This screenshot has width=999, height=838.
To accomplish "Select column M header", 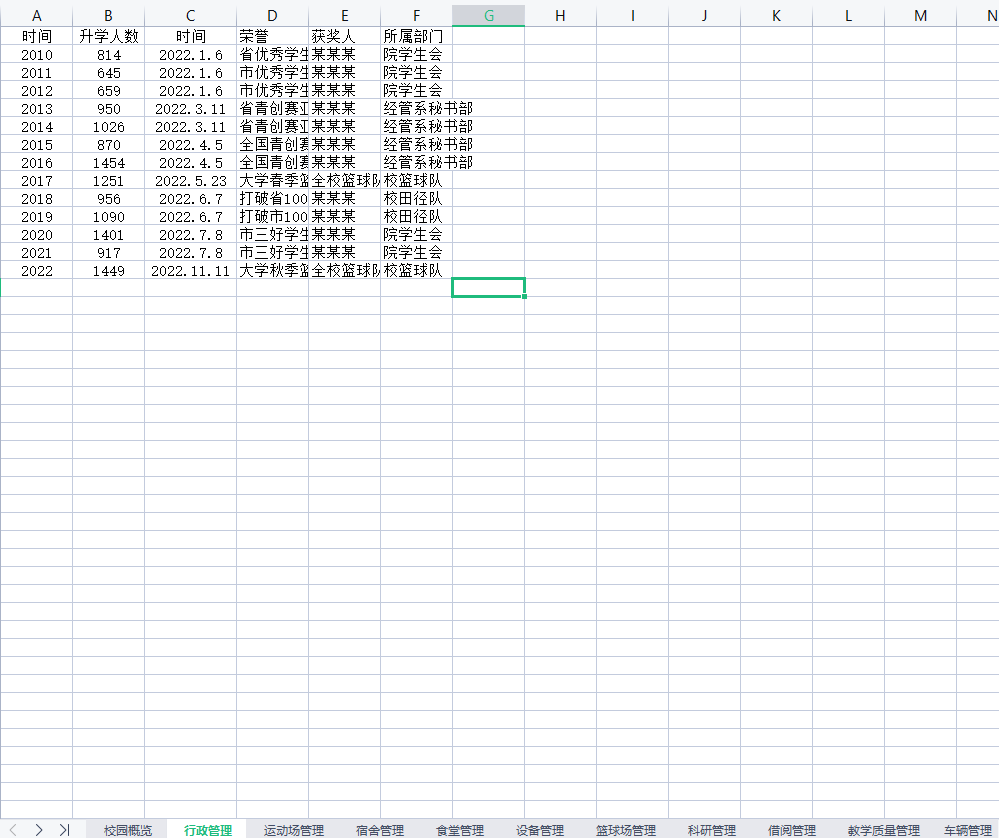I will click(x=920, y=16).
